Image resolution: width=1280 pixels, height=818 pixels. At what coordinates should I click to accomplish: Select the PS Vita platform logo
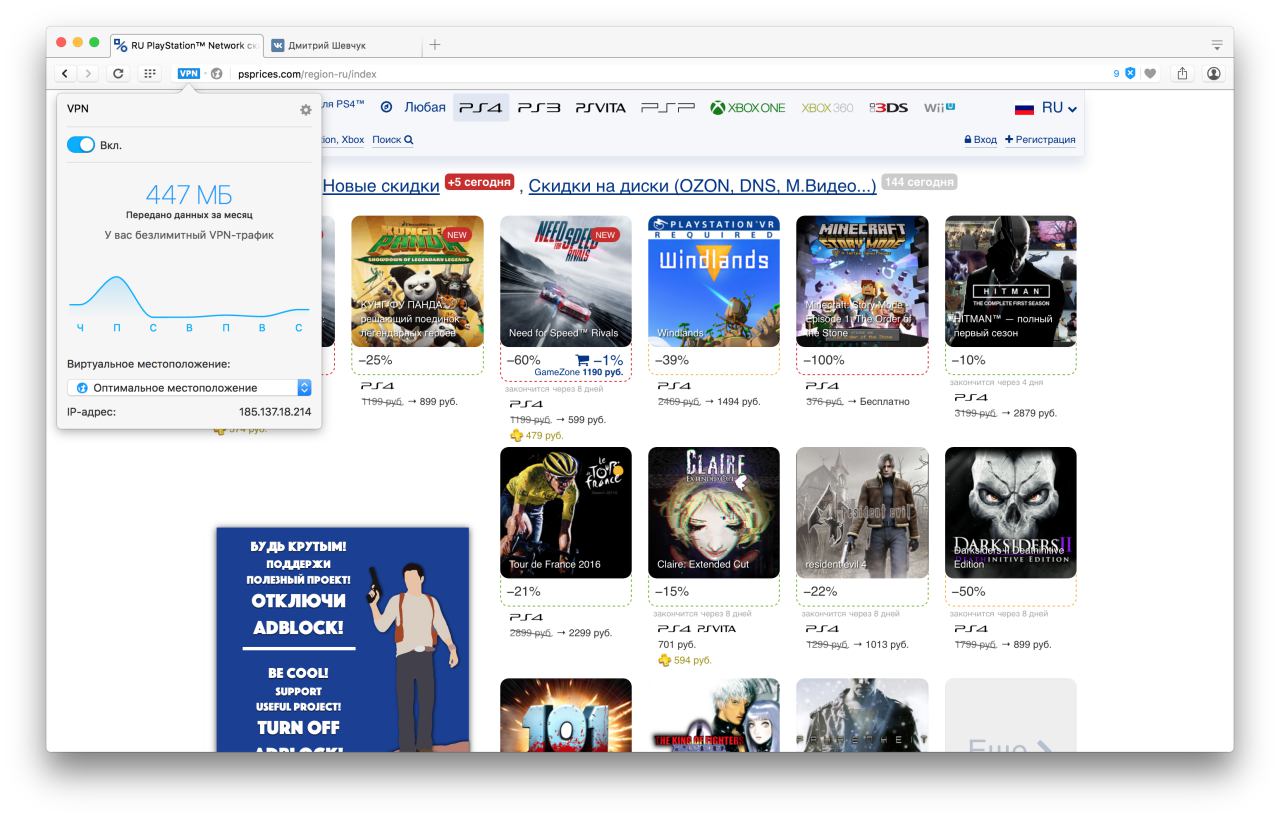click(x=600, y=108)
